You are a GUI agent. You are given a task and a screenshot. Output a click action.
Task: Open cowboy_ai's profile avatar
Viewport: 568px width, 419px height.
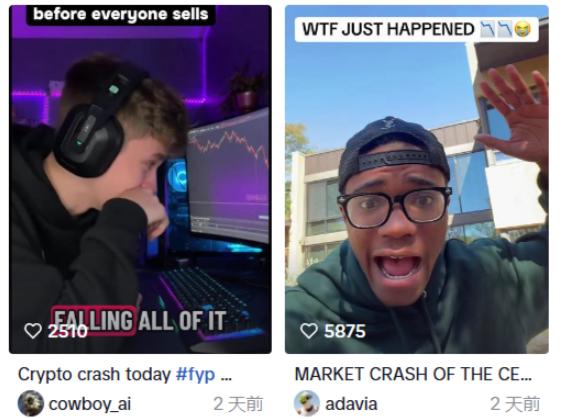click(x=30, y=403)
